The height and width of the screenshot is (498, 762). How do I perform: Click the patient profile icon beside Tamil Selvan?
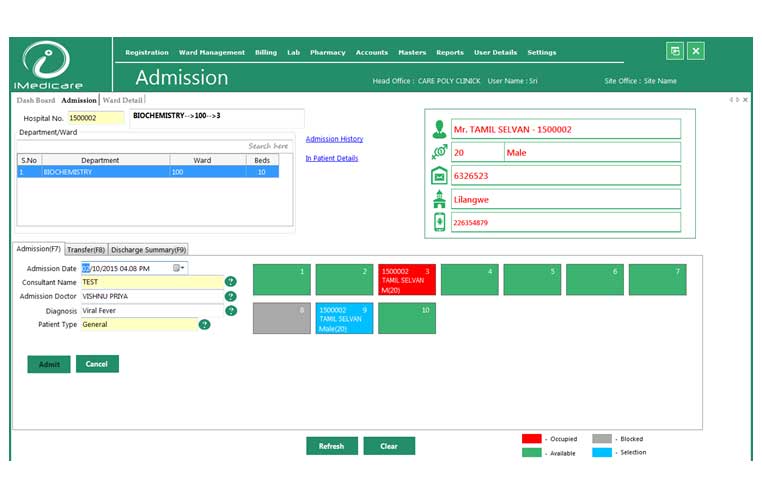(439, 129)
